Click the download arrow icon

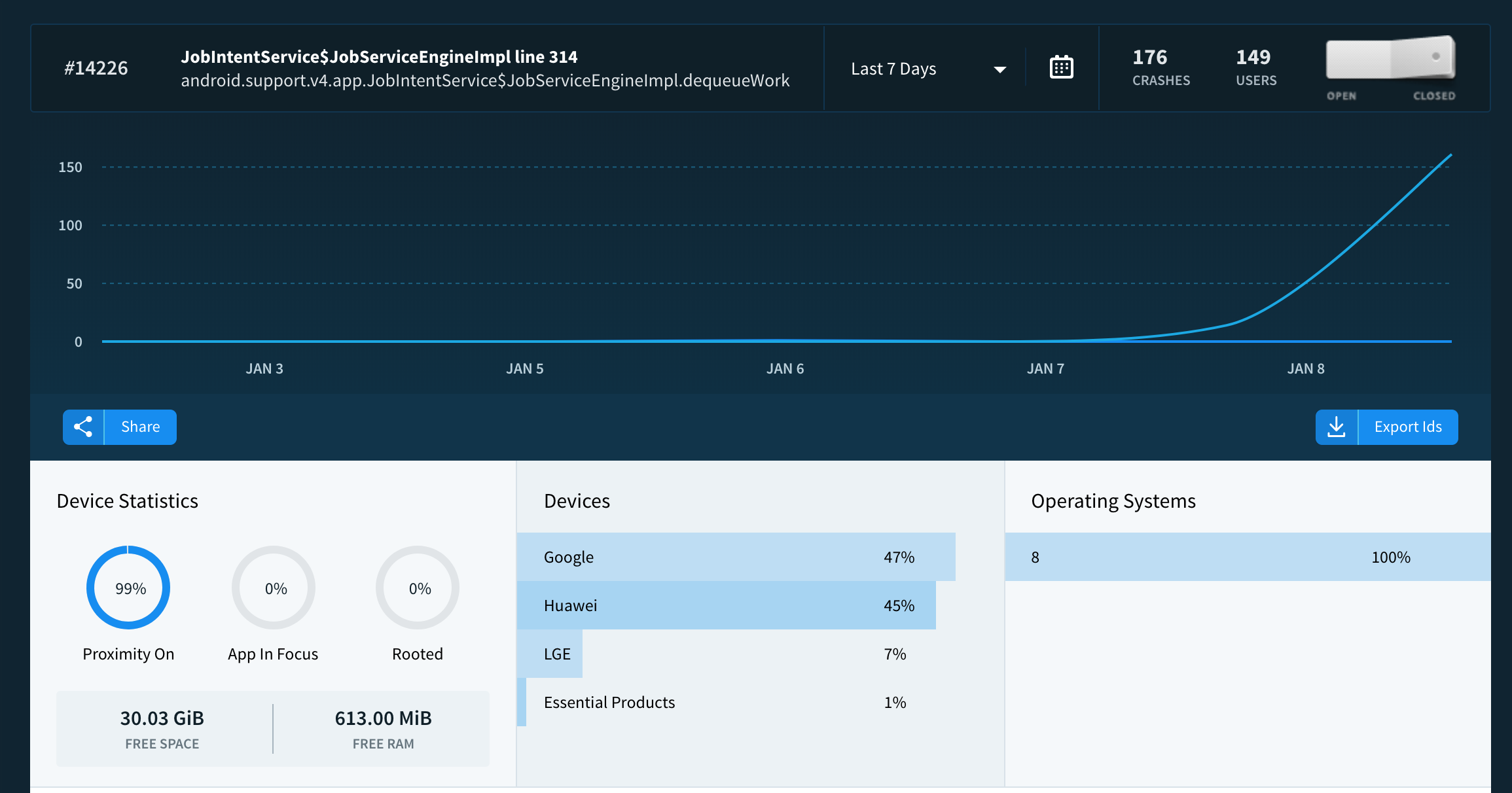[1337, 427]
